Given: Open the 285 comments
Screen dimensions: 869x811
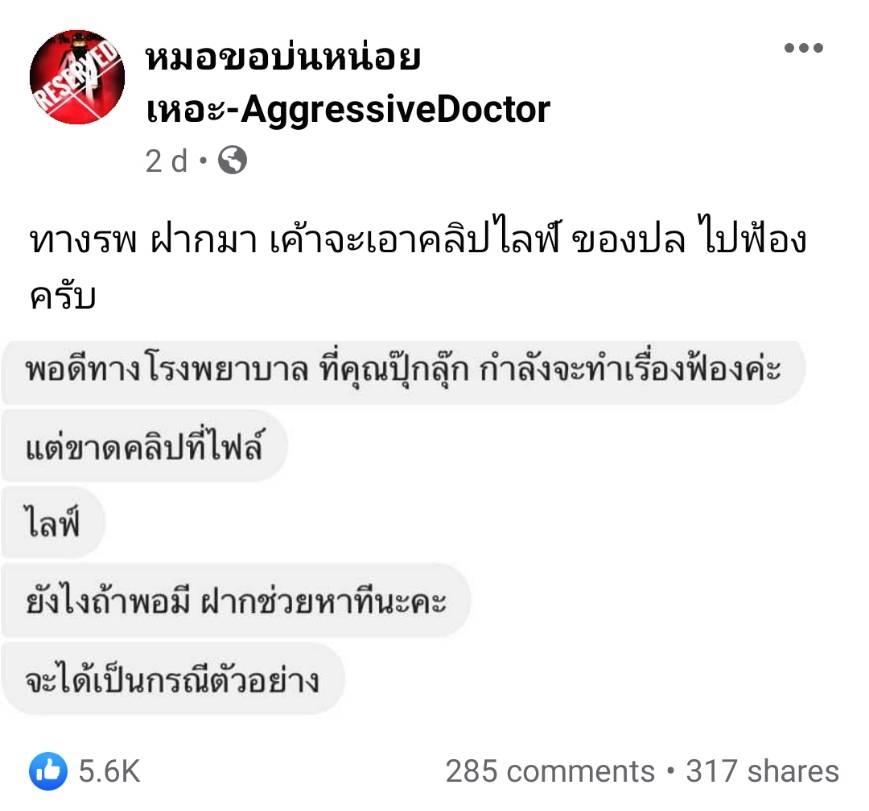Looking at the screenshot, I should (x=549, y=771).
